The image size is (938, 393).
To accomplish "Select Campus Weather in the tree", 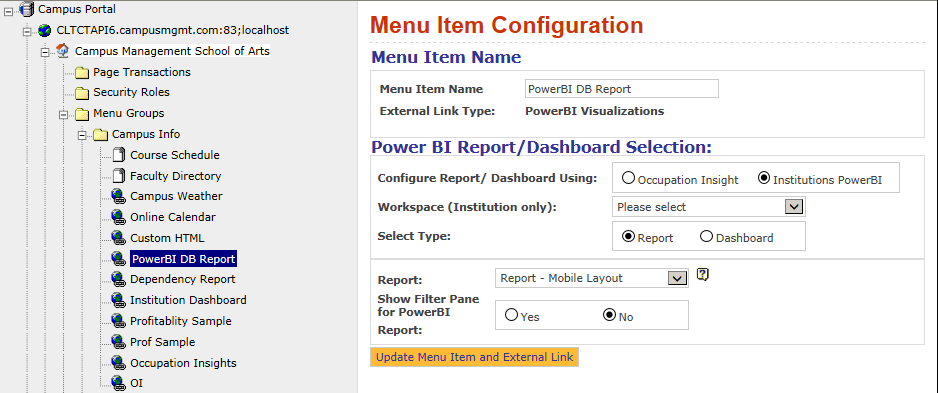I will point(176,196).
